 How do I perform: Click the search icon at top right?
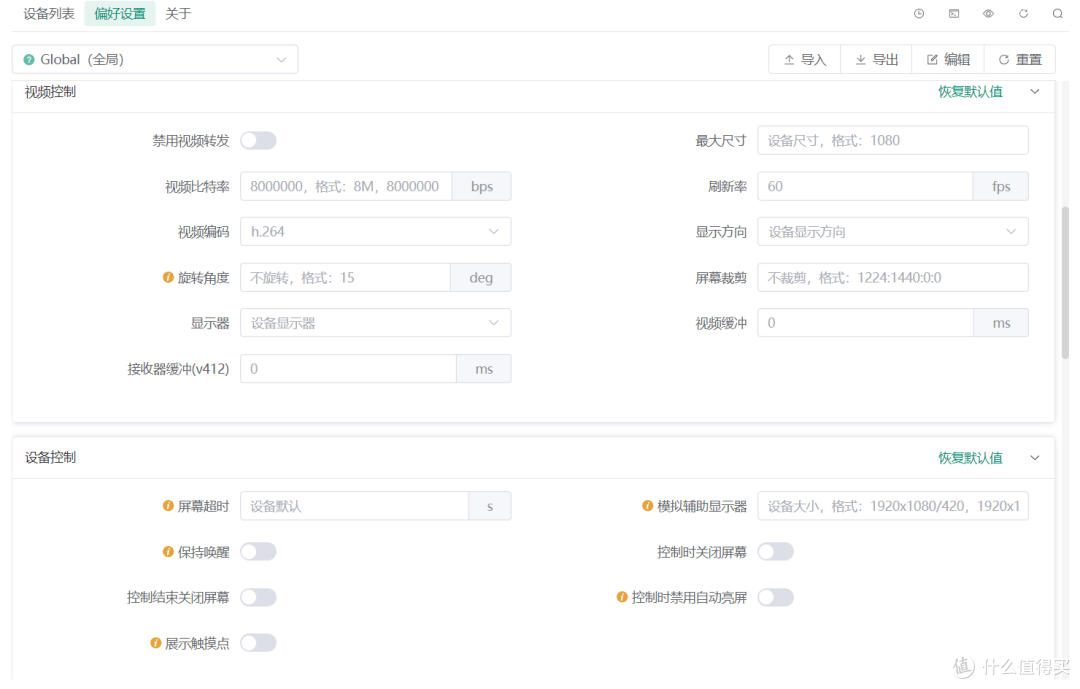pos(1057,14)
